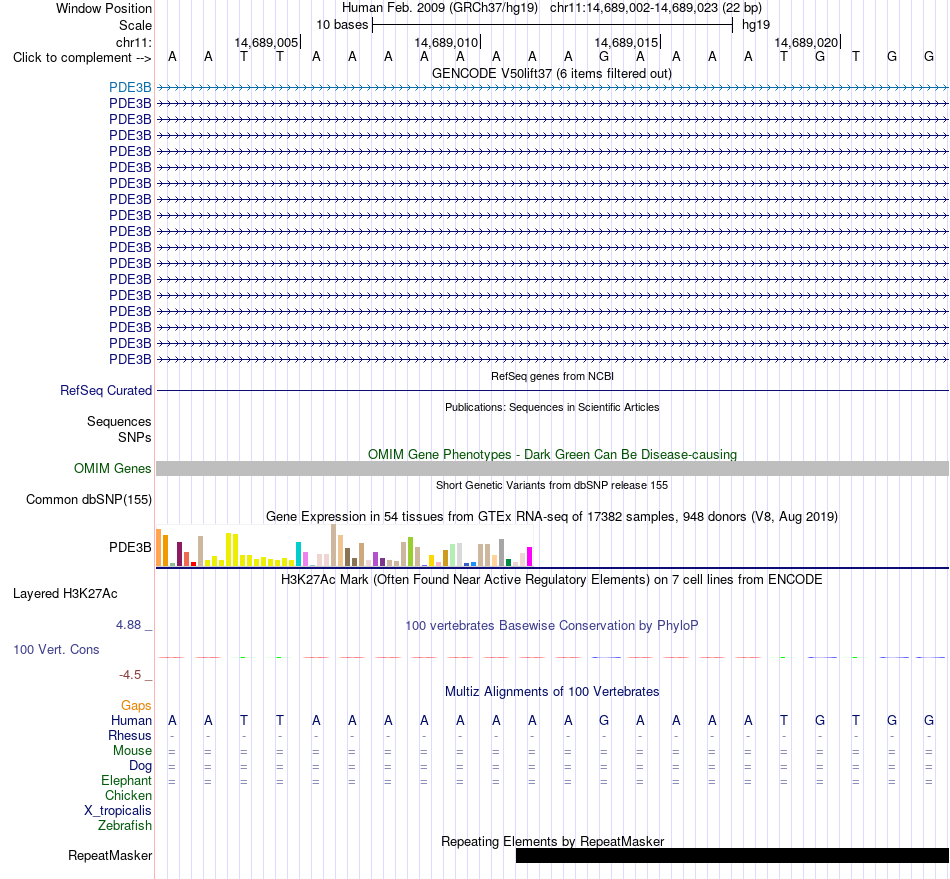Open '100 vertebrates Basewise Conservation by PhyloP'
This screenshot has width=950, height=879.
[552, 626]
